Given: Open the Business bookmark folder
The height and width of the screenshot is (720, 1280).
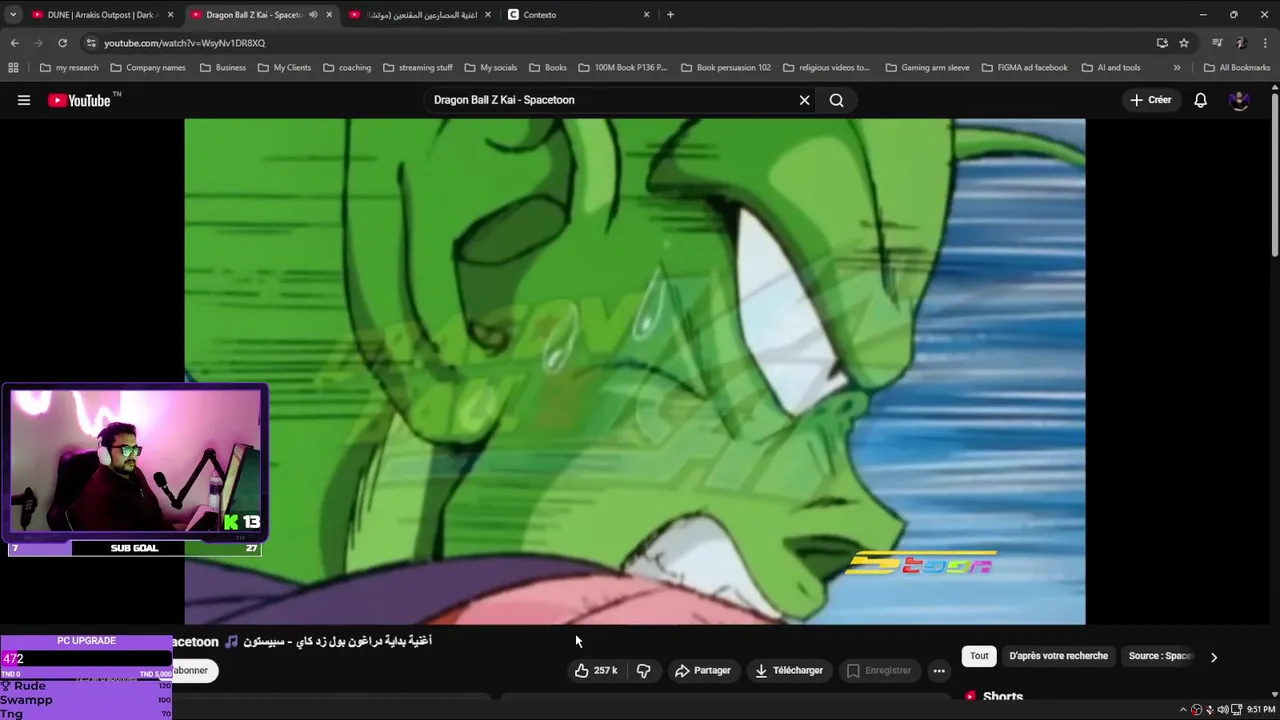Looking at the screenshot, I should (223, 68).
